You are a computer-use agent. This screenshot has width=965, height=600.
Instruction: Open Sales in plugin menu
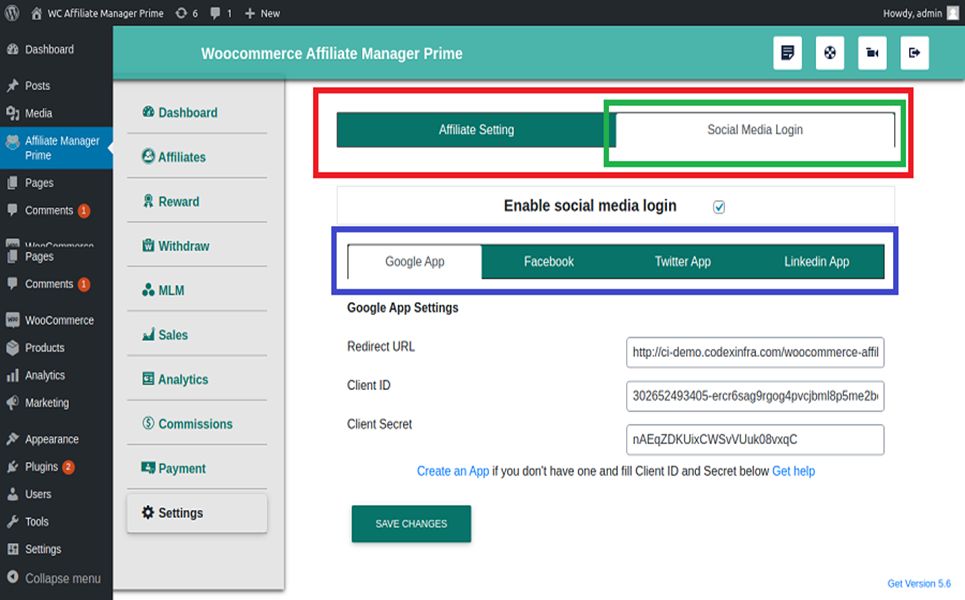pos(165,335)
